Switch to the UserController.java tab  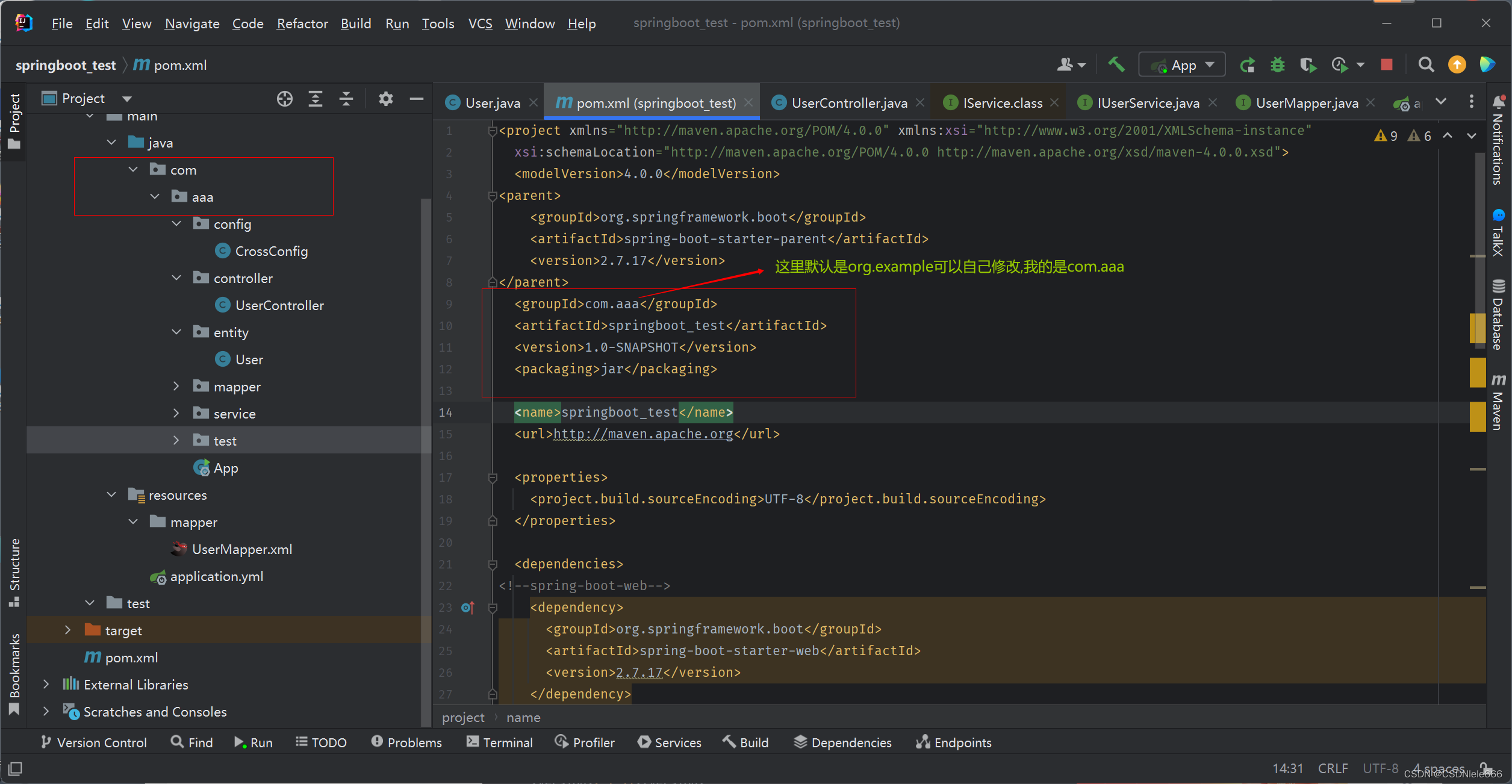(849, 102)
